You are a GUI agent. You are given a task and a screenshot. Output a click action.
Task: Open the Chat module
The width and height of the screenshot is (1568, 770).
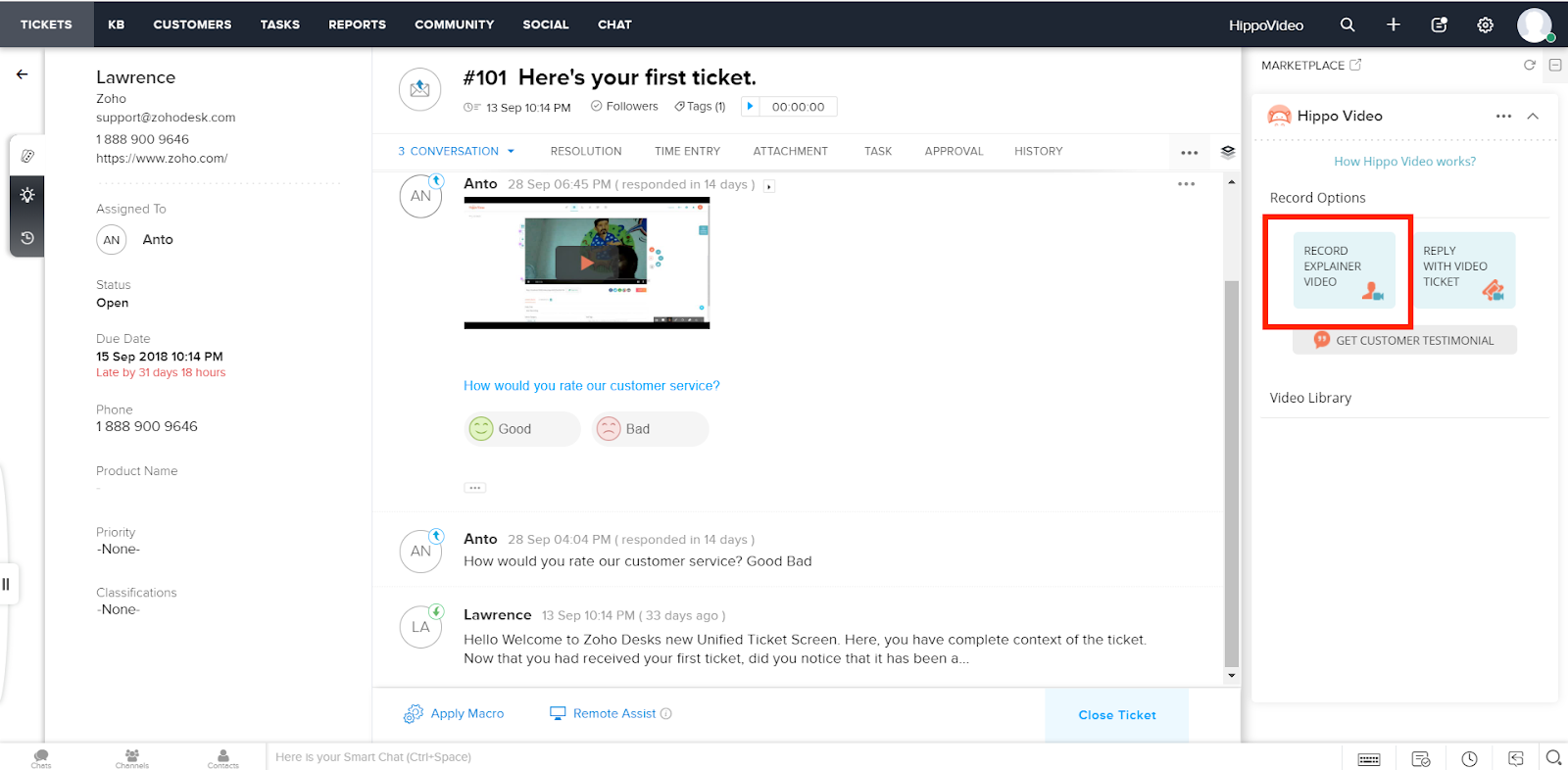614,24
